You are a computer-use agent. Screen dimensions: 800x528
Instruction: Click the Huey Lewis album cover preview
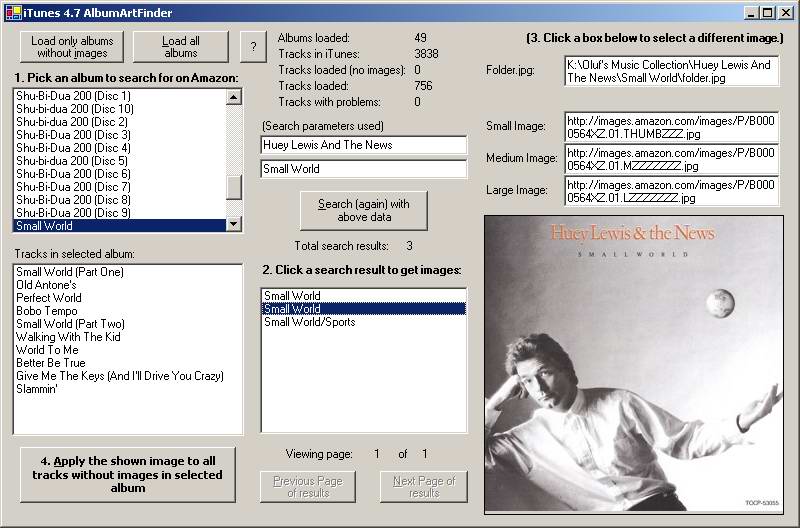[633, 364]
